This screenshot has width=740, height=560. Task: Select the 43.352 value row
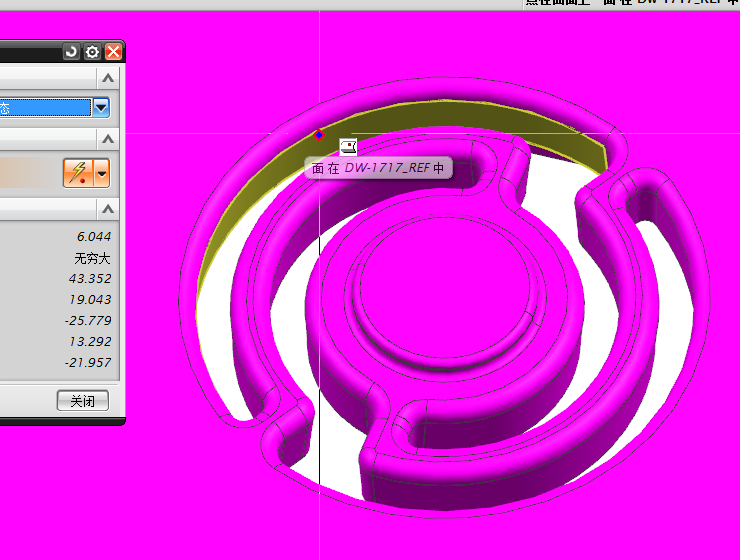point(91,279)
